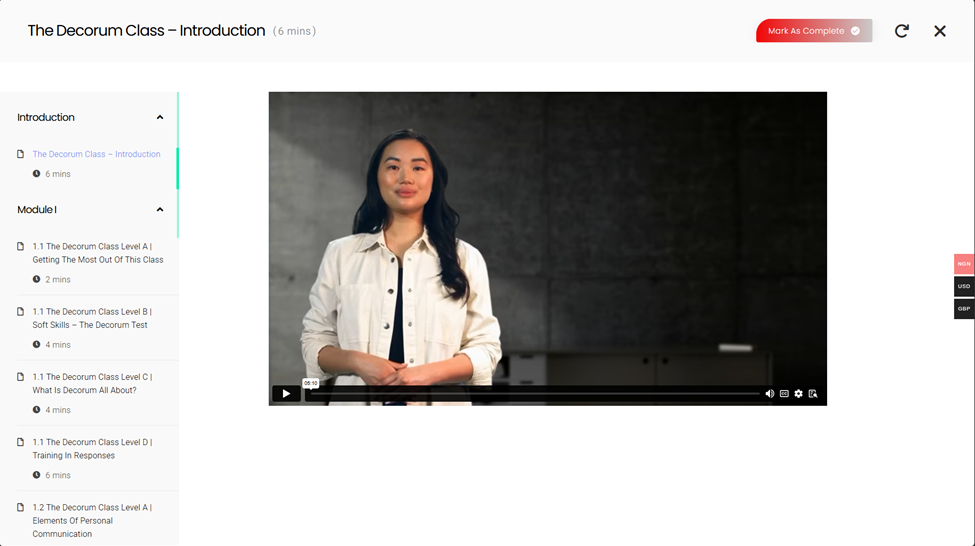Screen dimensions: 975x546
Task: Open the video transcript search icon
Action: point(813,394)
